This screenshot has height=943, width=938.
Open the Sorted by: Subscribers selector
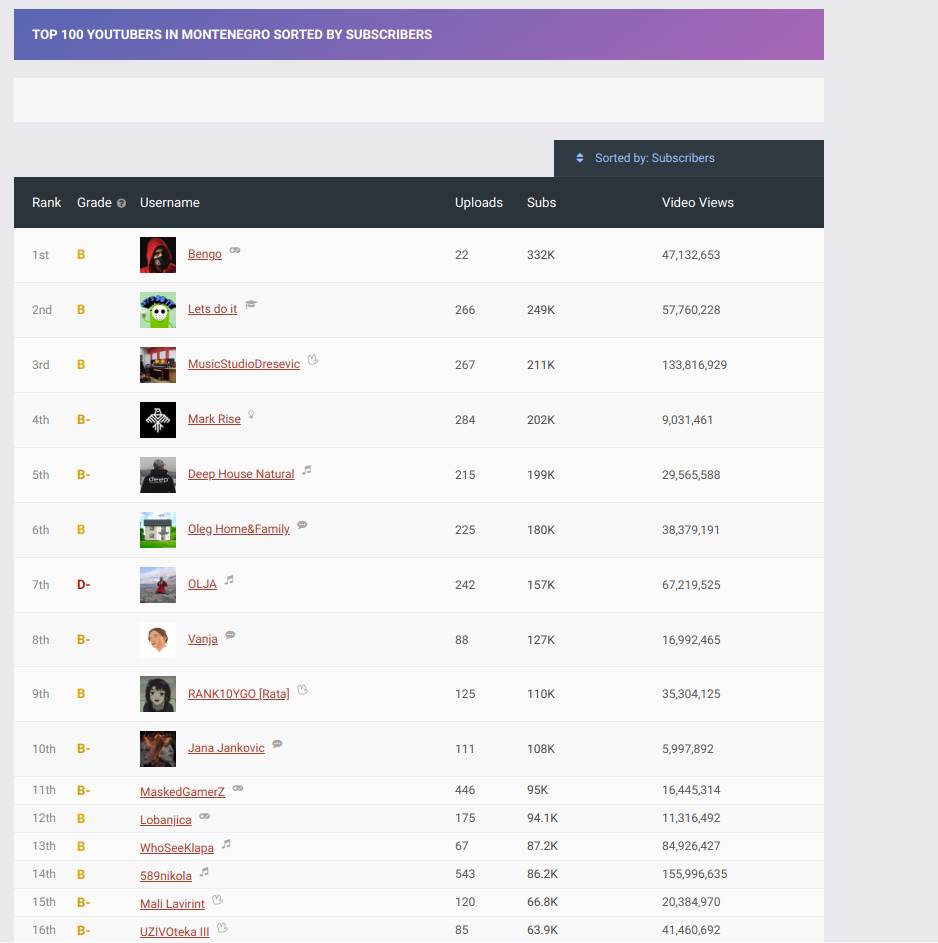(654, 157)
